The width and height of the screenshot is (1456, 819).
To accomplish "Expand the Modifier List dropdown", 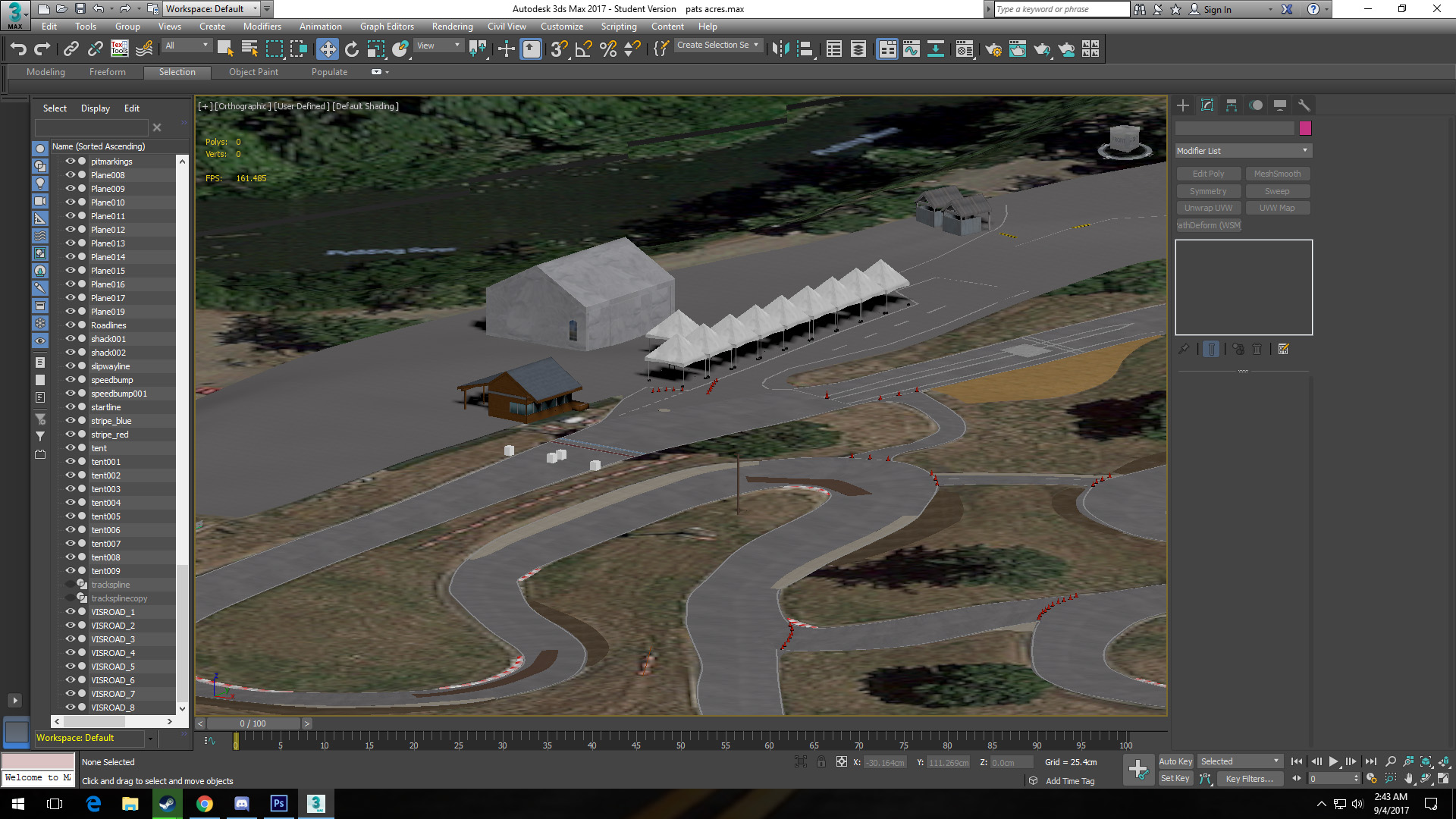I will 1243,151.
